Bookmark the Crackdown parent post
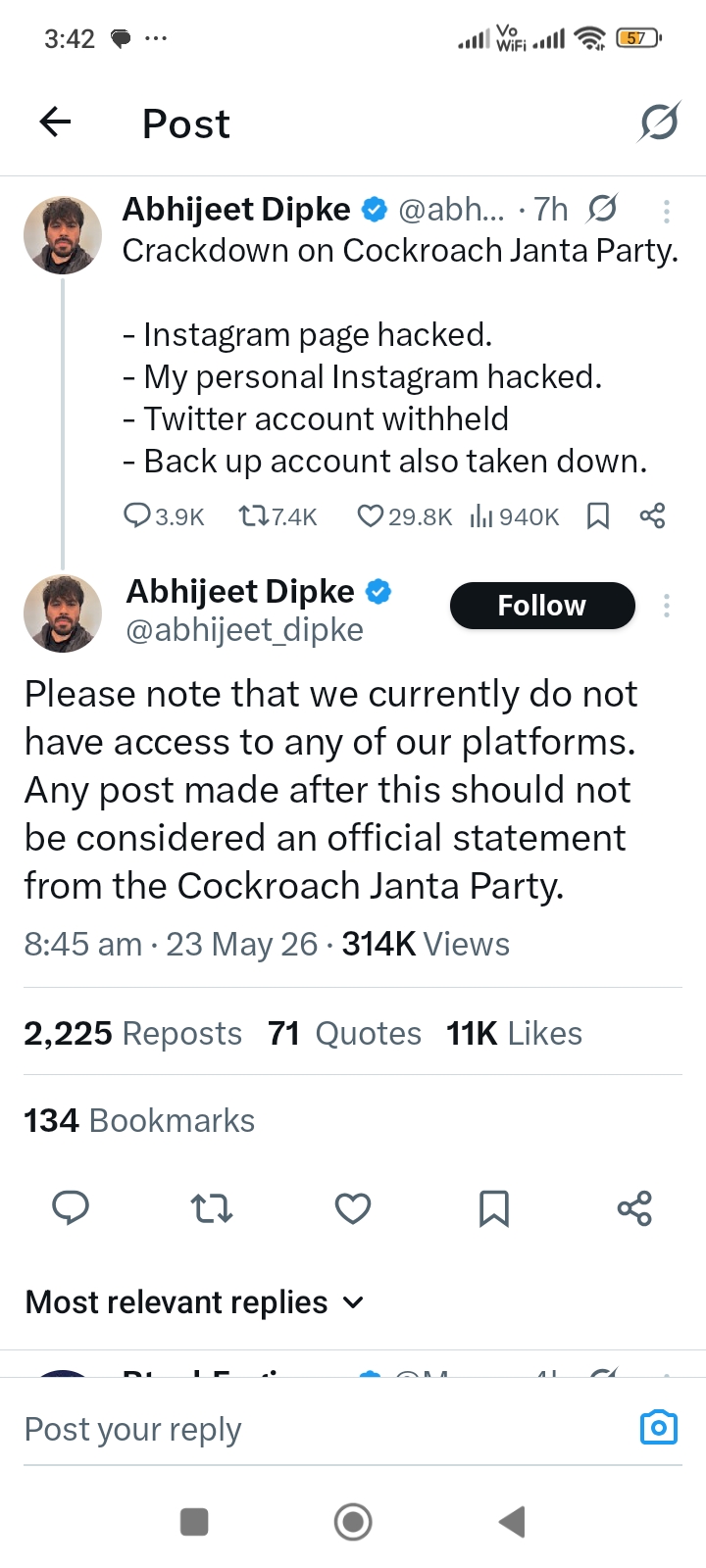 597,515
